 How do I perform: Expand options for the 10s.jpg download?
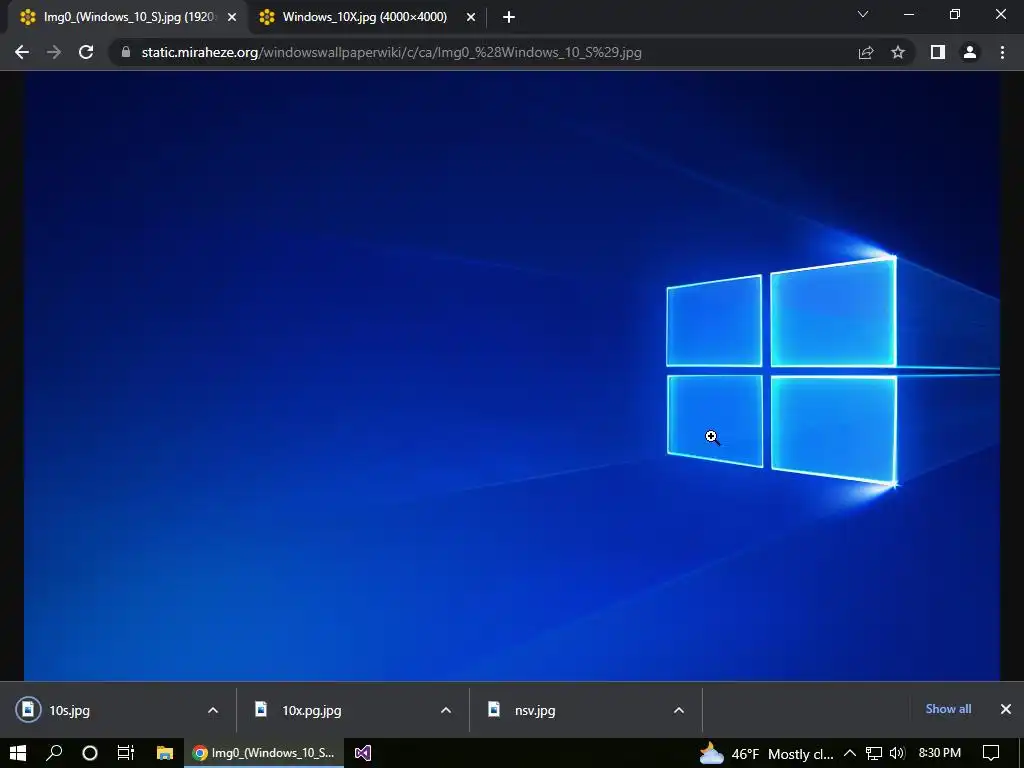pyautogui.click(x=213, y=710)
